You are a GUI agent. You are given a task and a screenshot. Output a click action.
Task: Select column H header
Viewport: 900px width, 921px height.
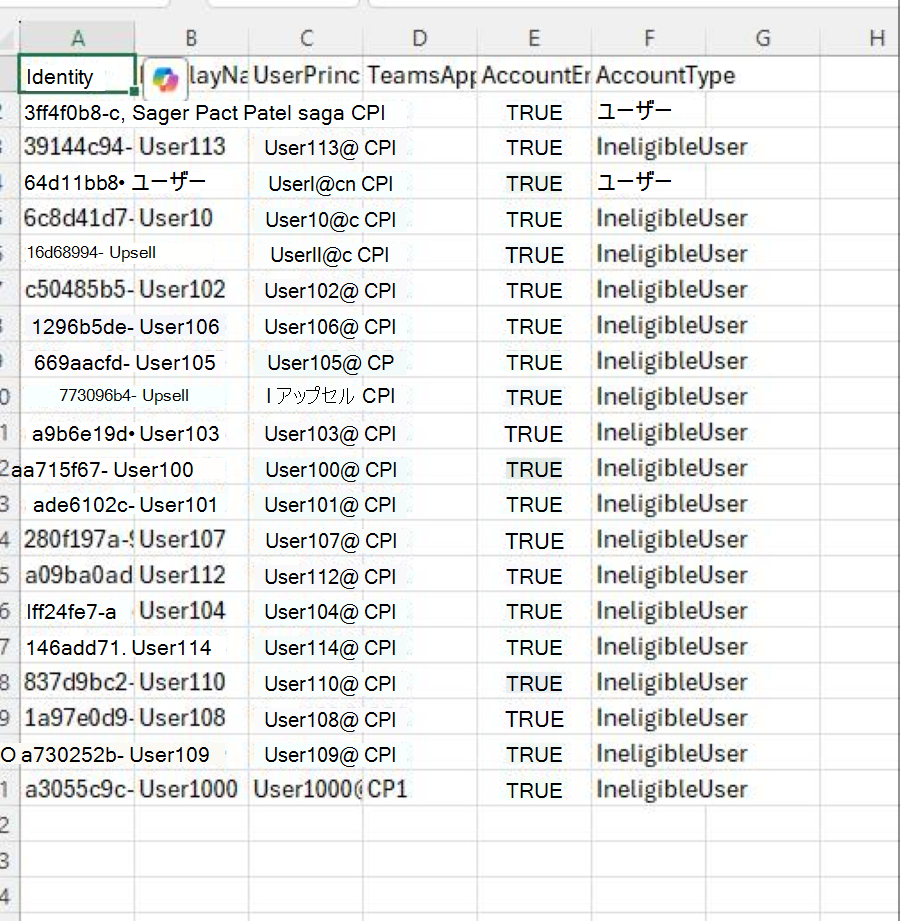877,38
